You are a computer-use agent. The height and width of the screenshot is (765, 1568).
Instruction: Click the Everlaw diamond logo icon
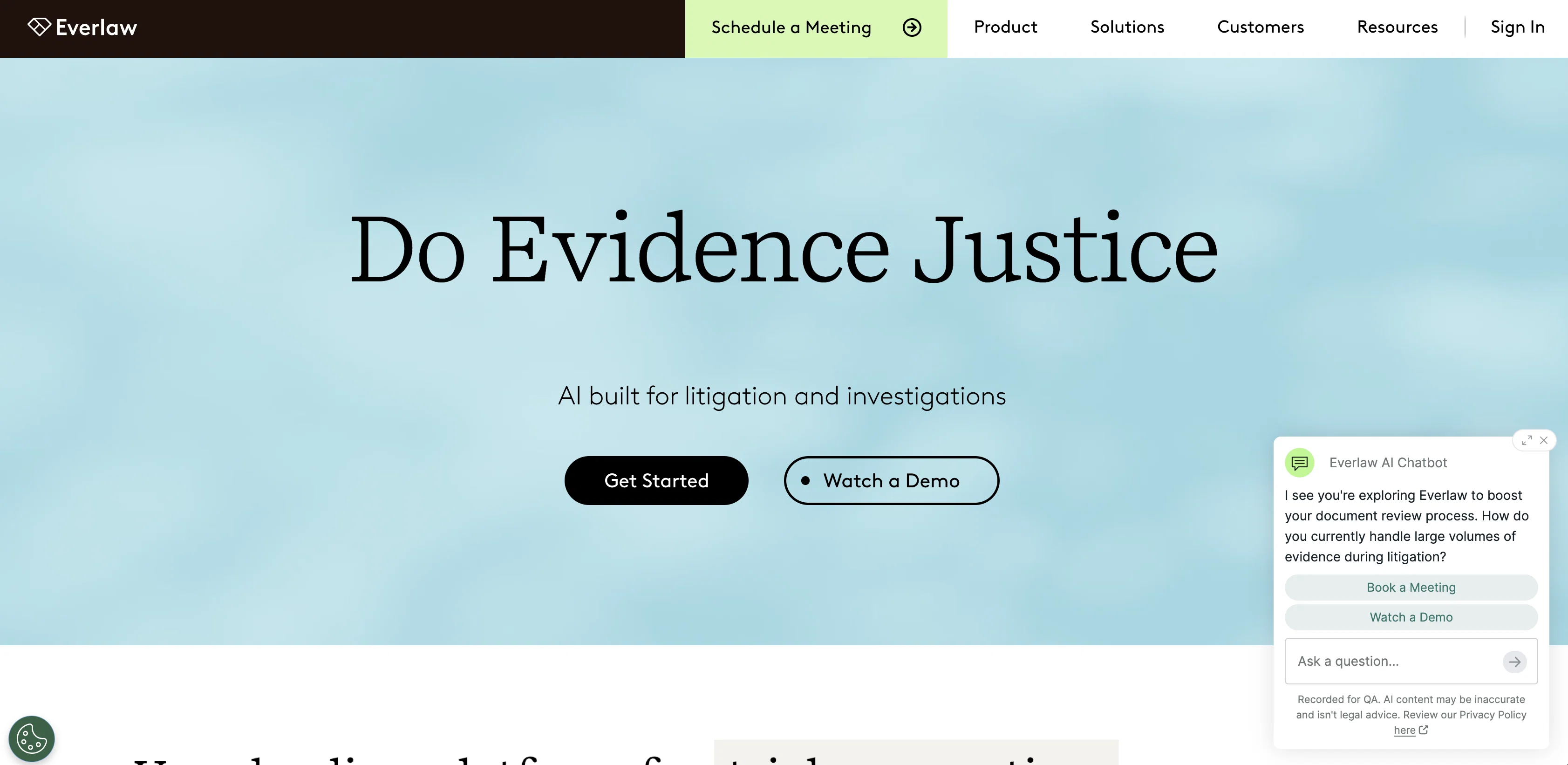39,27
